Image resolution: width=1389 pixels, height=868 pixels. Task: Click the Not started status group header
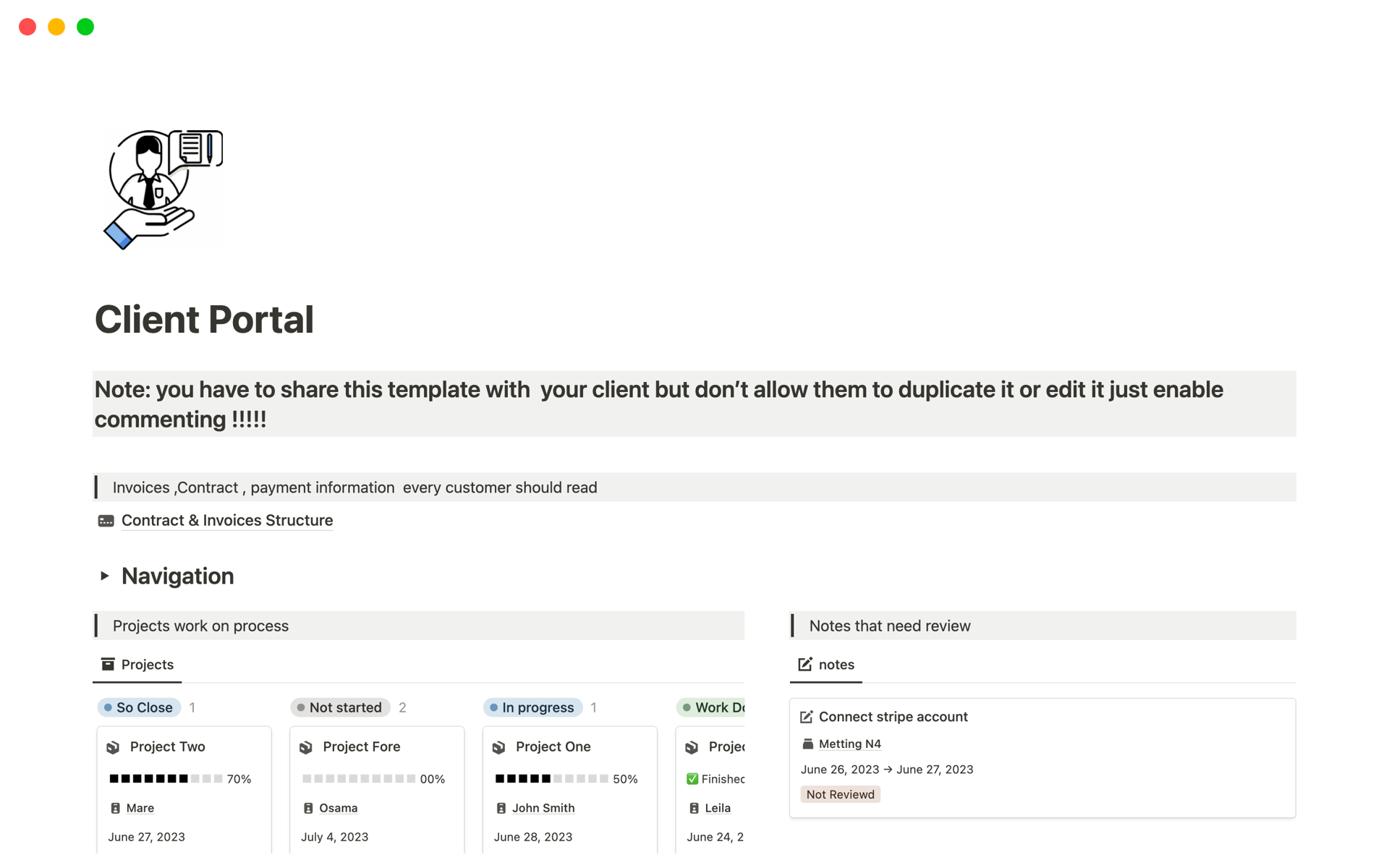pyautogui.click(x=340, y=707)
